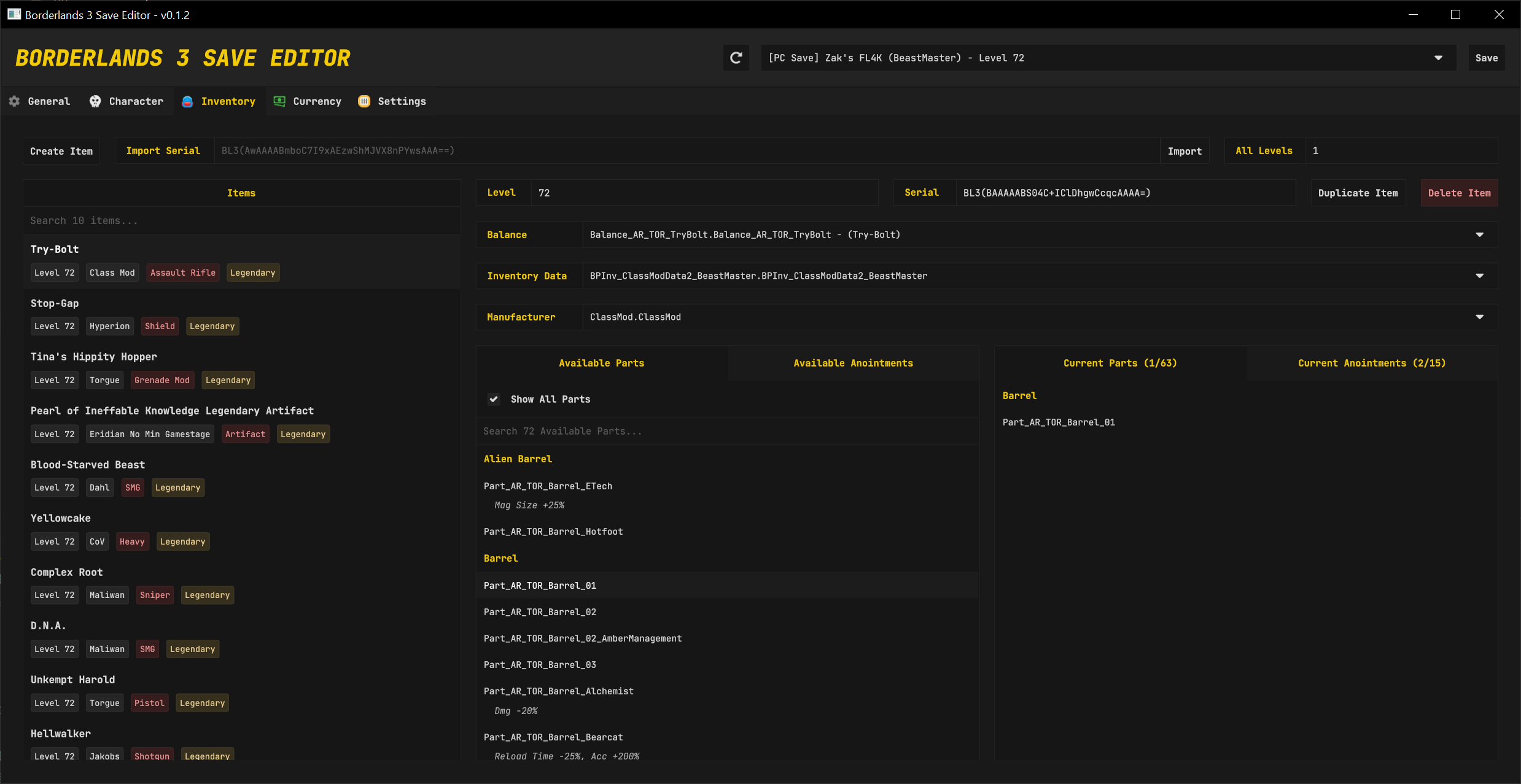Click the Borderlands app icon in titlebar

point(14,14)
